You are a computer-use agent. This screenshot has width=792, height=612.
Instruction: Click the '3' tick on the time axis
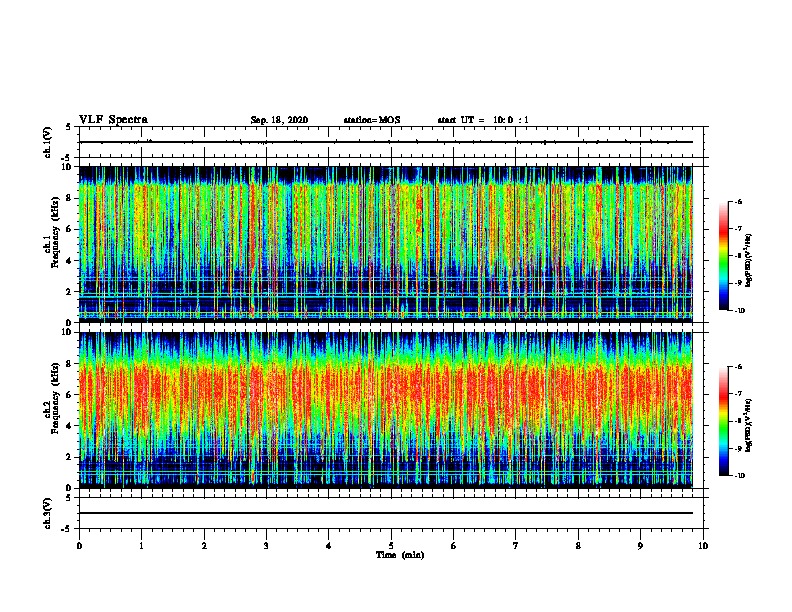tap(266, 546)
